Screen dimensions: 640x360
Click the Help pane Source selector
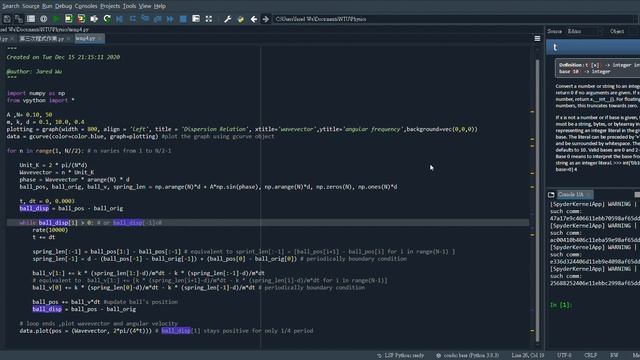tap(574, 31)
